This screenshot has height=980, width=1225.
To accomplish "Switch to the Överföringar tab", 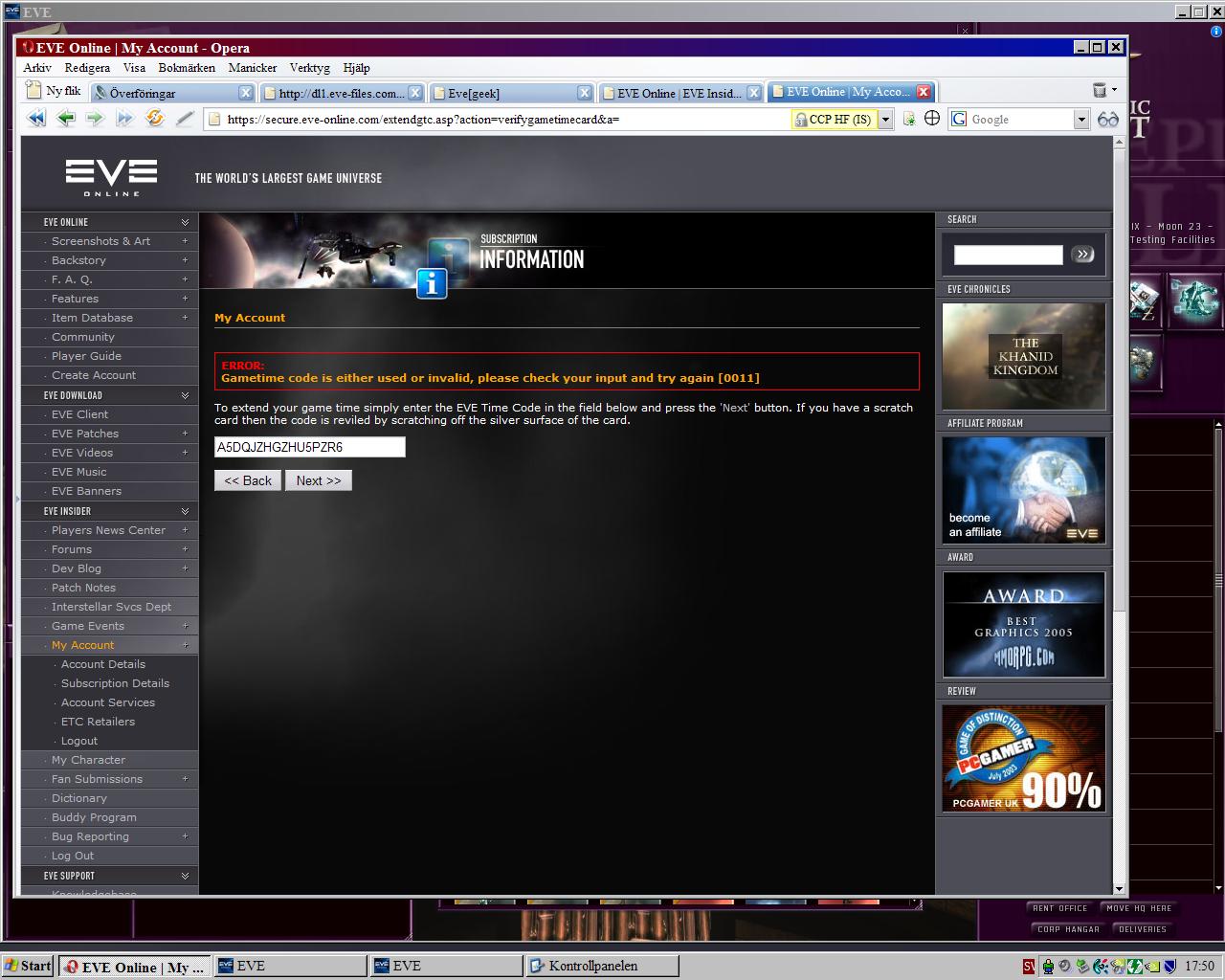I will click(172, 93).
